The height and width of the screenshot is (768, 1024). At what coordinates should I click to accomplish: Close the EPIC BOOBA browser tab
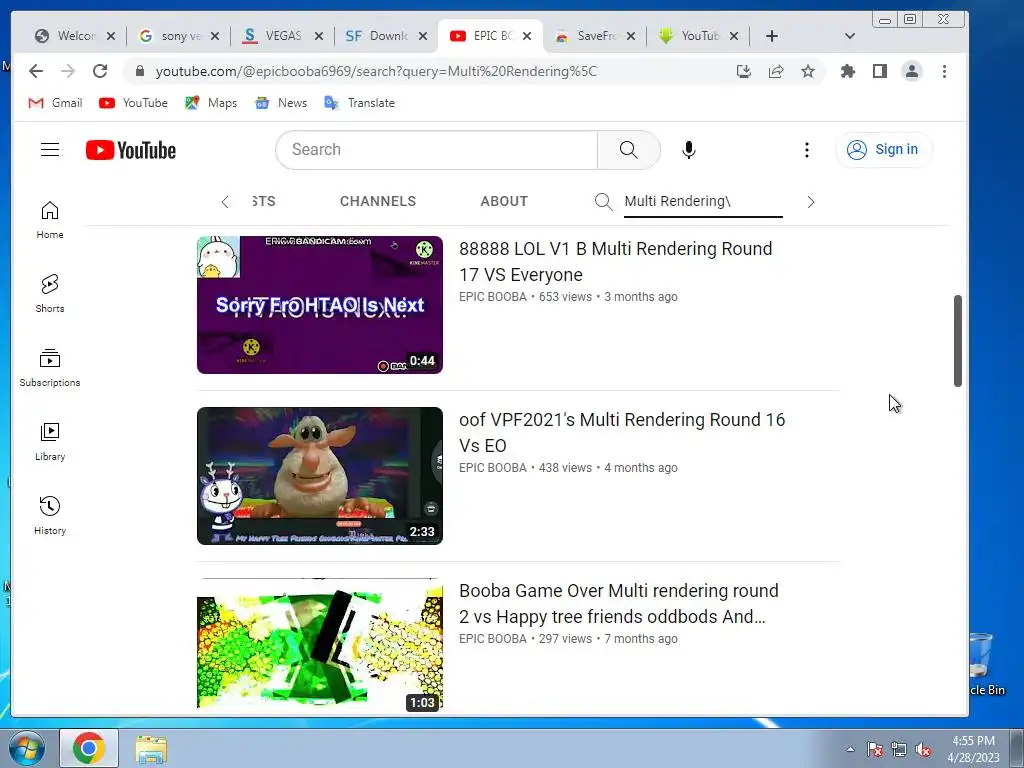(x=527, y=36)
